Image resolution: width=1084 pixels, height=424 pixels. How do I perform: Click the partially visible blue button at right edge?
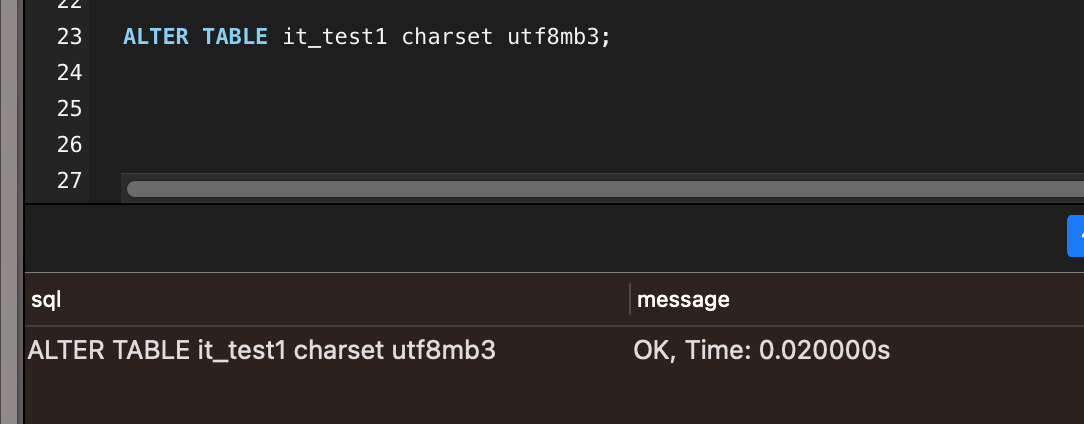pyautogui.click(x=1076, y=236)
